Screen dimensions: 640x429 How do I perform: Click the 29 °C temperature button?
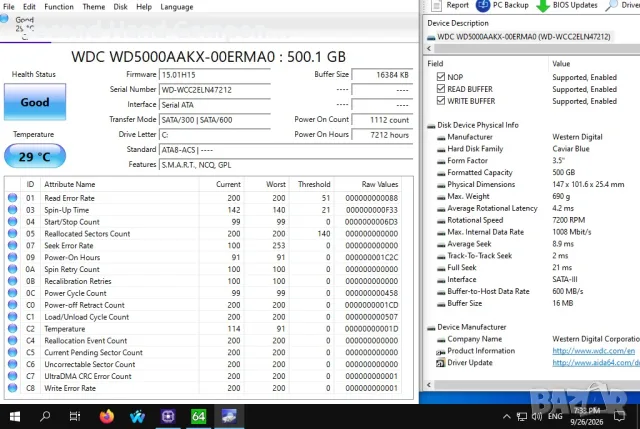[35, 156]
